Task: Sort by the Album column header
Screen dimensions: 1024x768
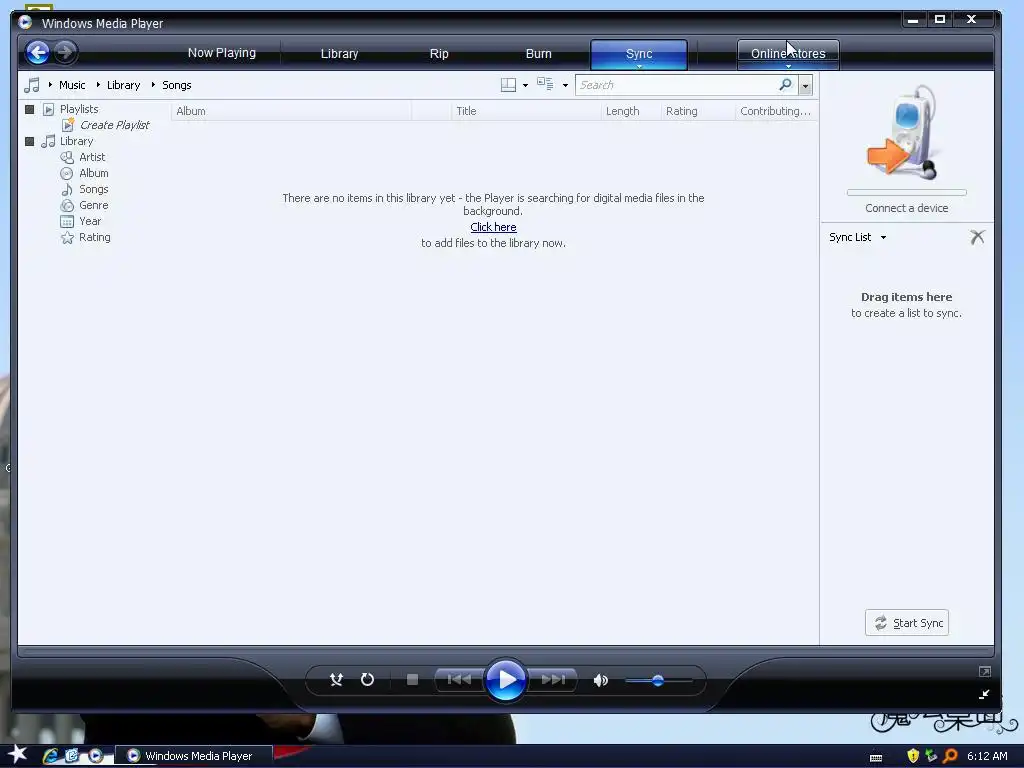Action: pos(291,111)
